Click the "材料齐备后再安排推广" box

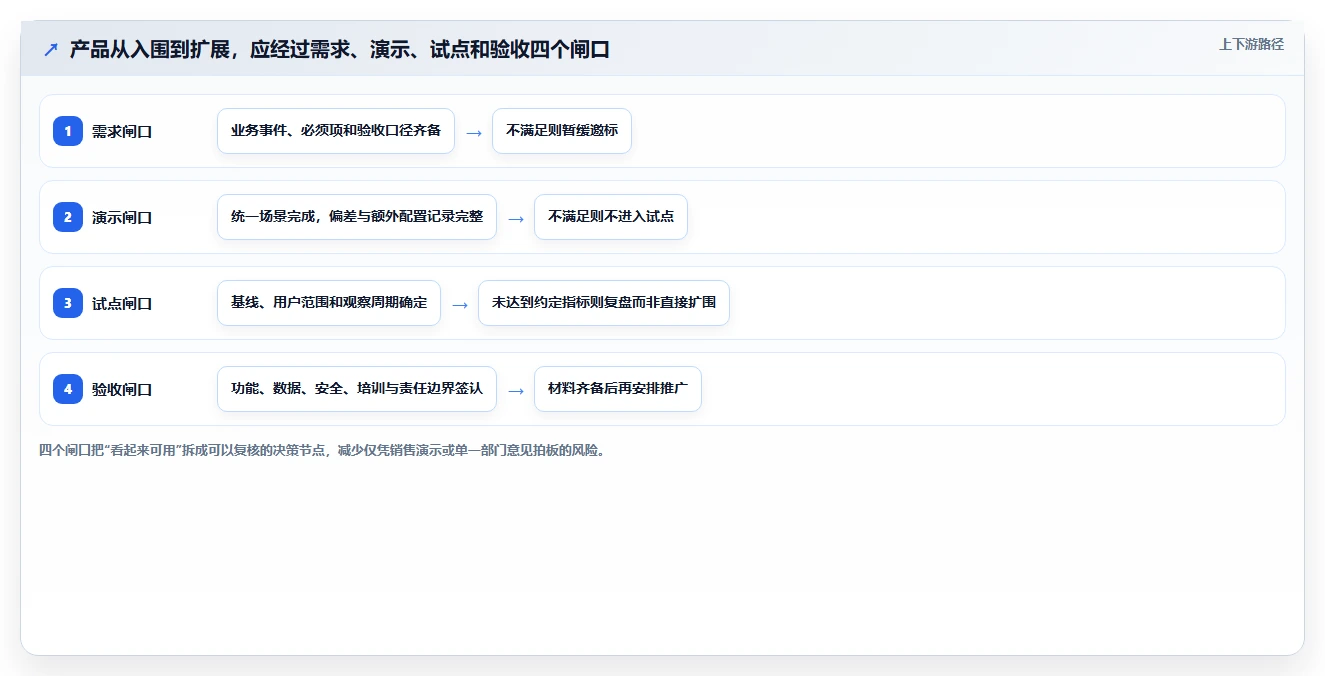point(618,389)
